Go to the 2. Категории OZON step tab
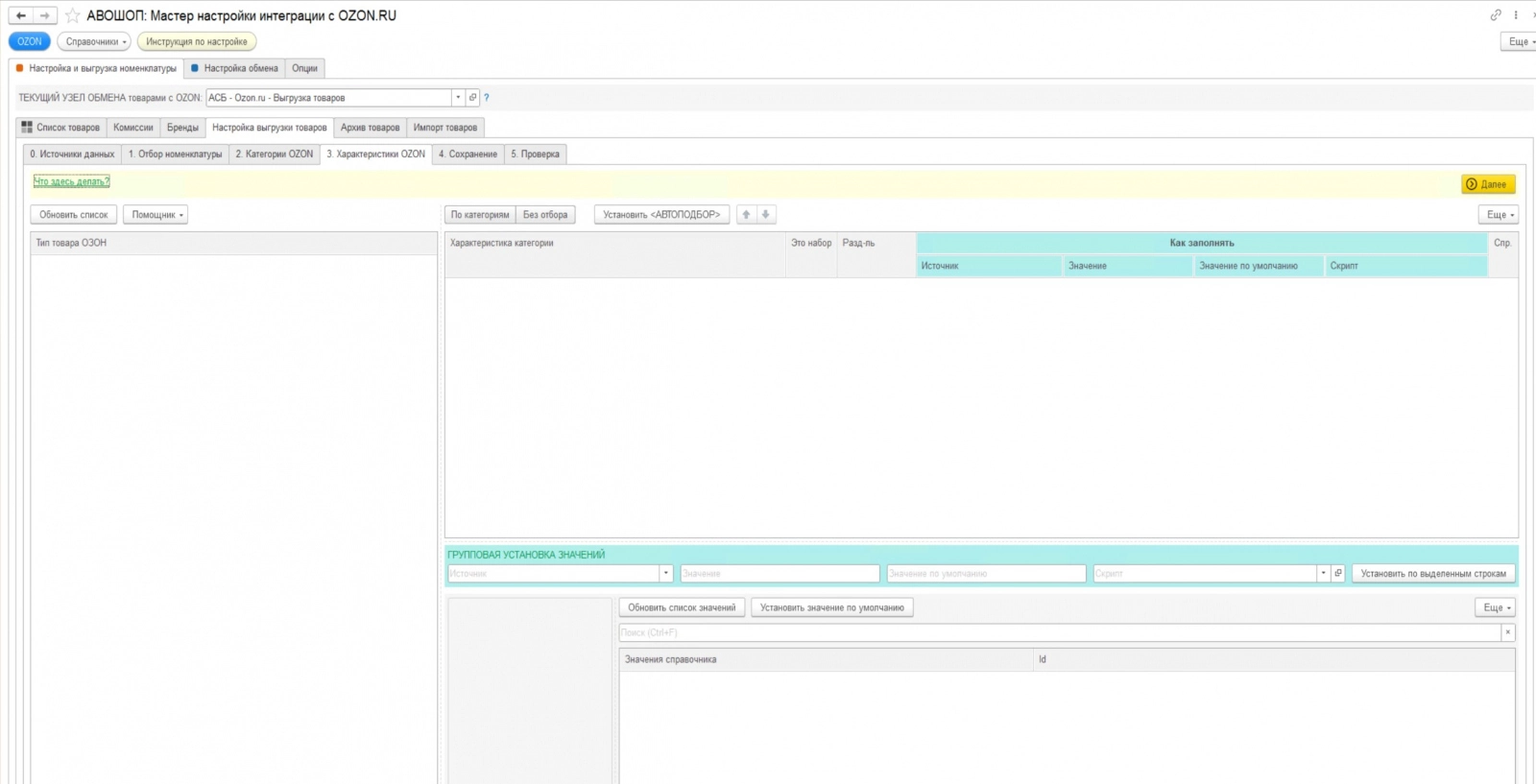 [275, 154]
